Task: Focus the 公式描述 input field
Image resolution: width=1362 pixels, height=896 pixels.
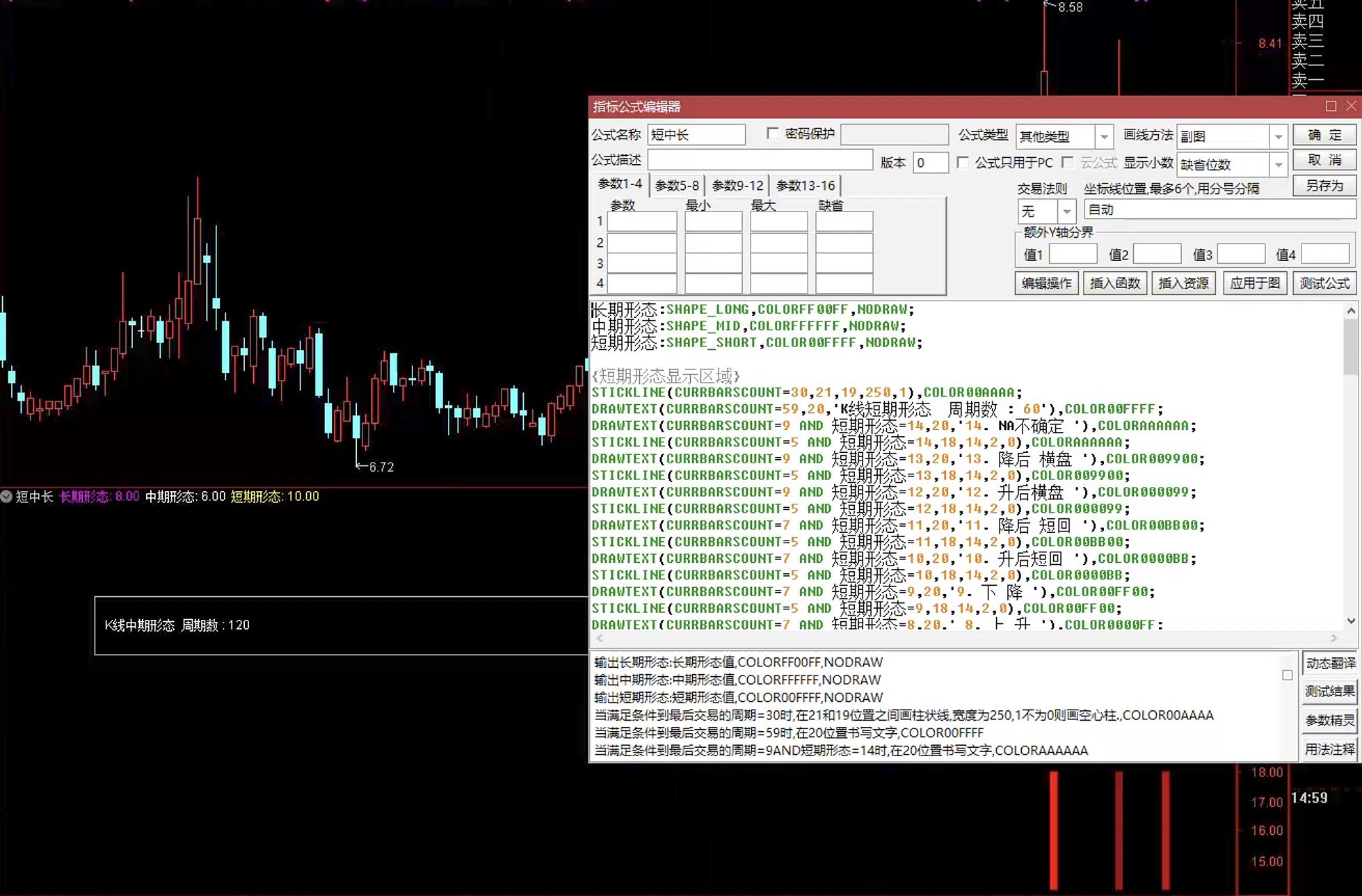Action: (760, 160)
